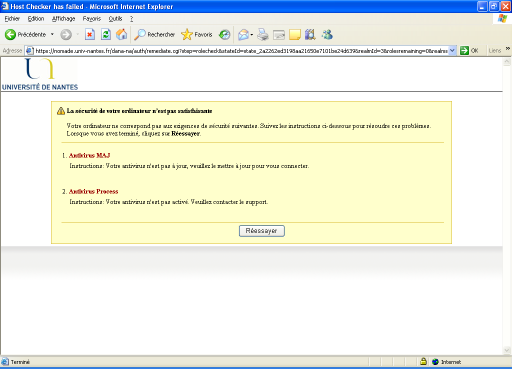Click the Windows flag throbber icon
This screenshot has width=512, height=369.
502,19
